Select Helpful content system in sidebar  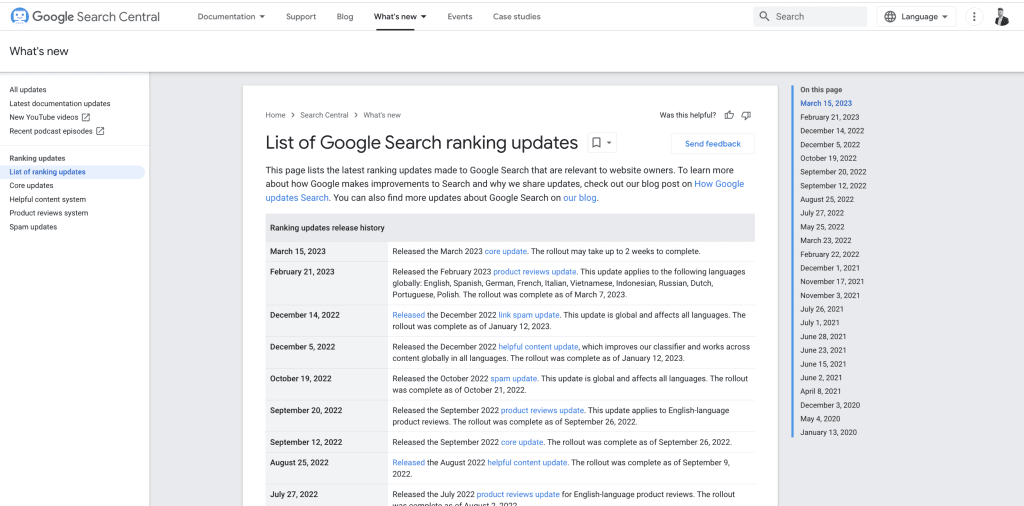click(x=48, y=199)
